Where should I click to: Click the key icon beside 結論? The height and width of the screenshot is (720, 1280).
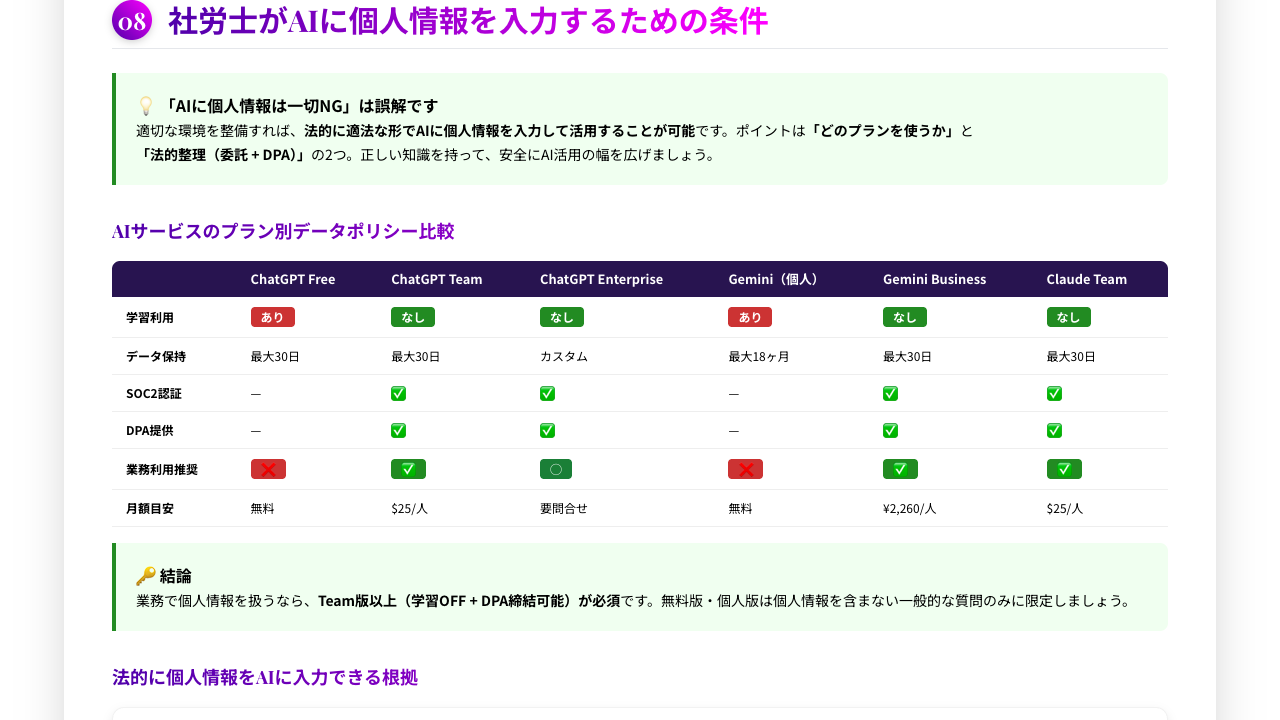[146, 576]
